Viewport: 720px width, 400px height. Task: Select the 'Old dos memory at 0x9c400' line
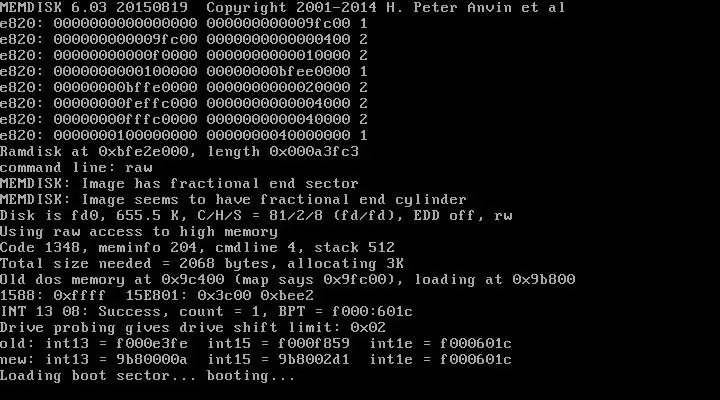(x=287, y=280)
